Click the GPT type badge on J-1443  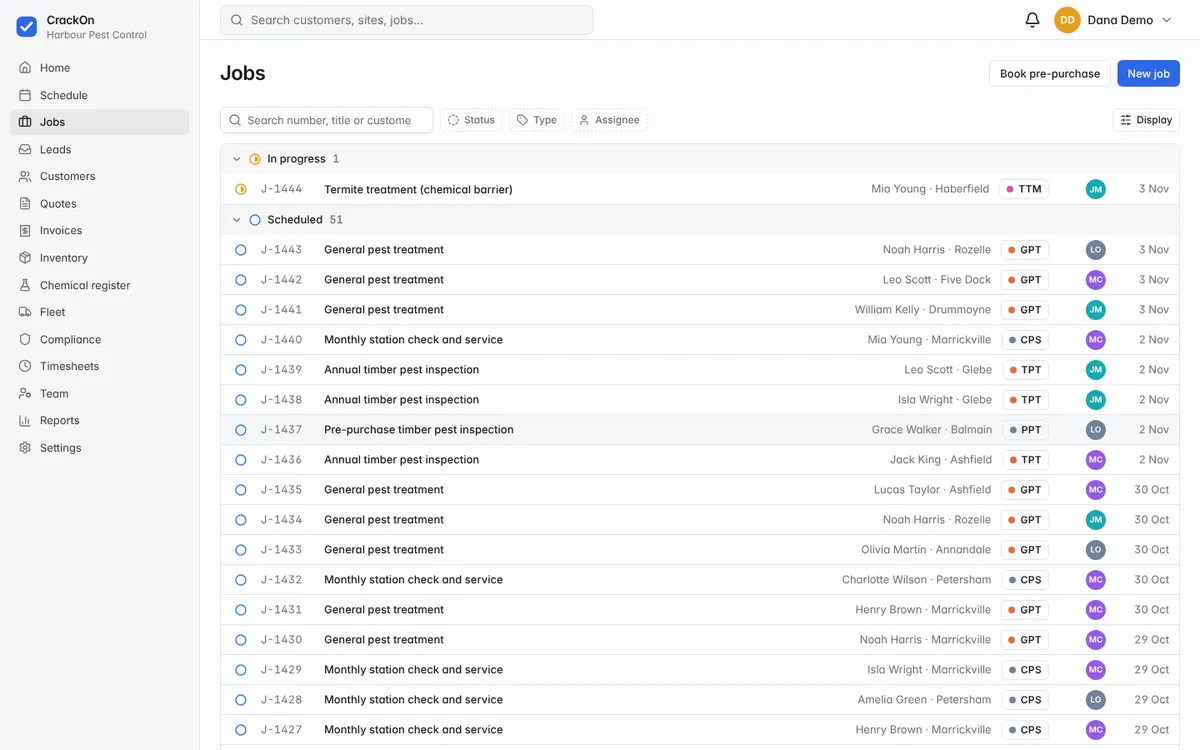click(1025, 250)
